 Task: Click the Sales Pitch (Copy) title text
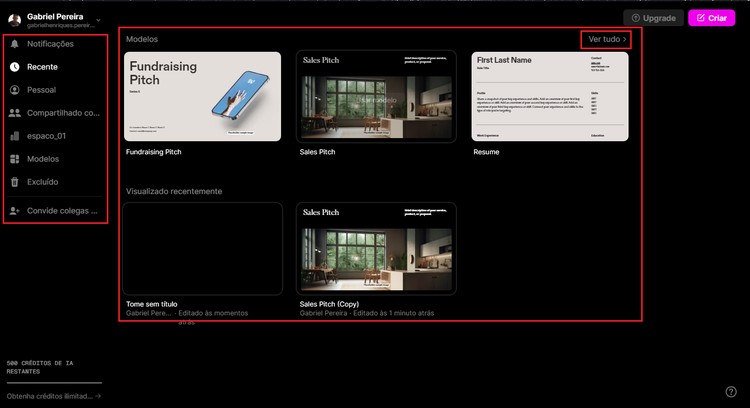pos(329,304)
